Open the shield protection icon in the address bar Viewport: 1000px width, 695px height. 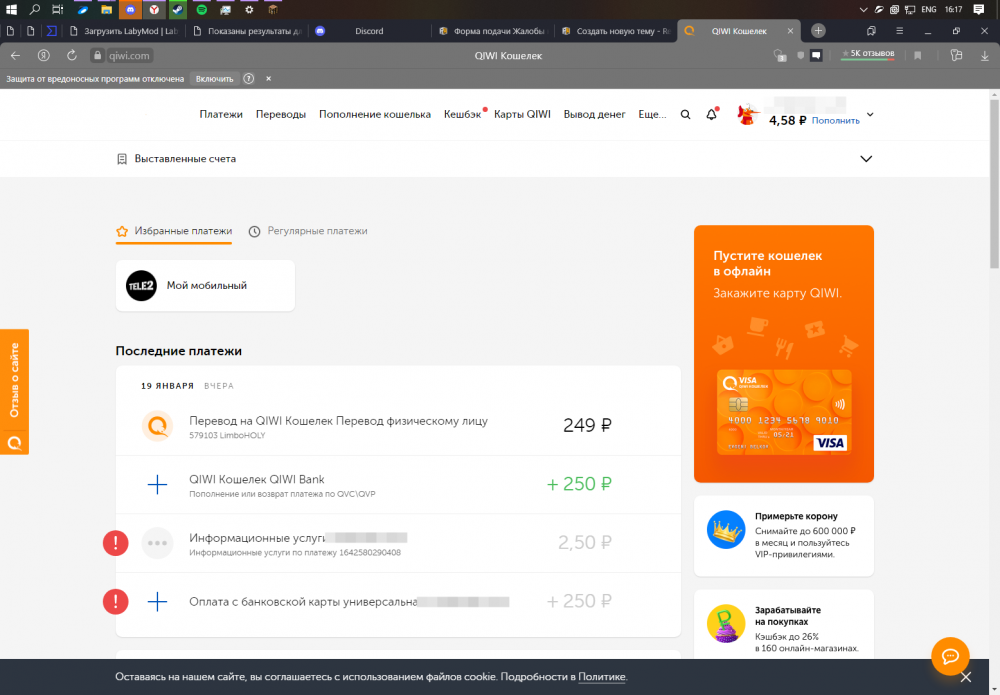click(x=800, y=55)
